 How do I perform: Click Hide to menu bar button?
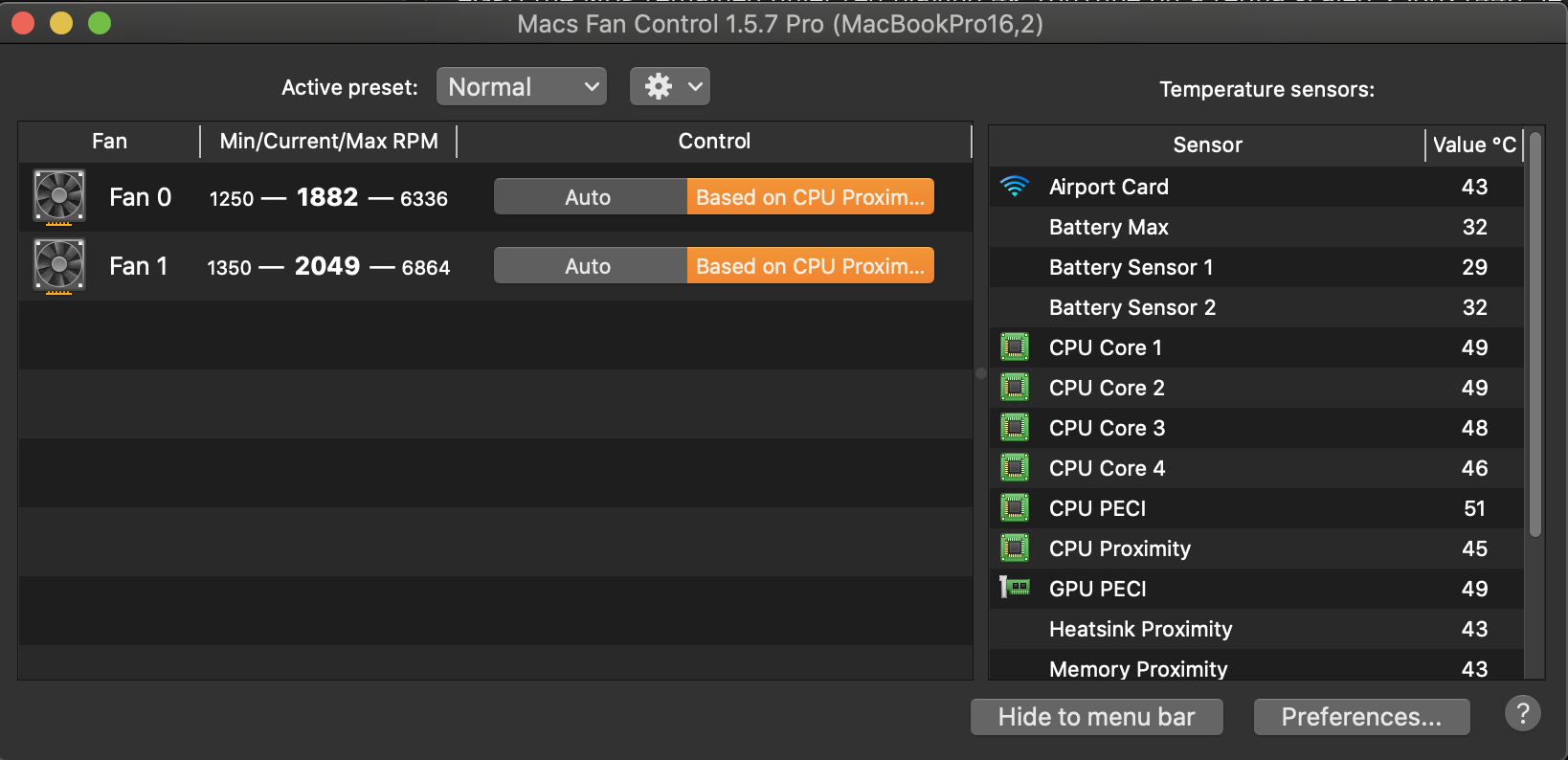(x=1096, y=717)
